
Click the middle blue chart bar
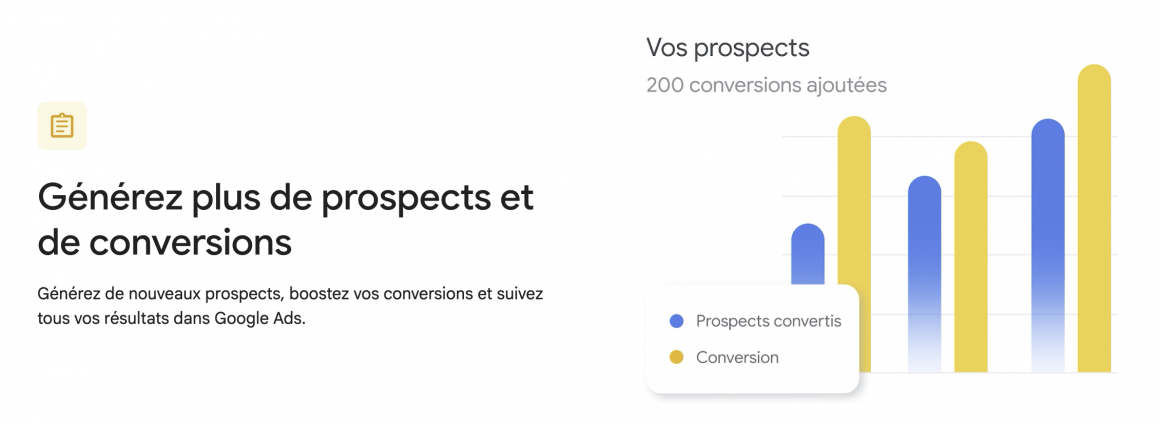(x=924, y=260)
